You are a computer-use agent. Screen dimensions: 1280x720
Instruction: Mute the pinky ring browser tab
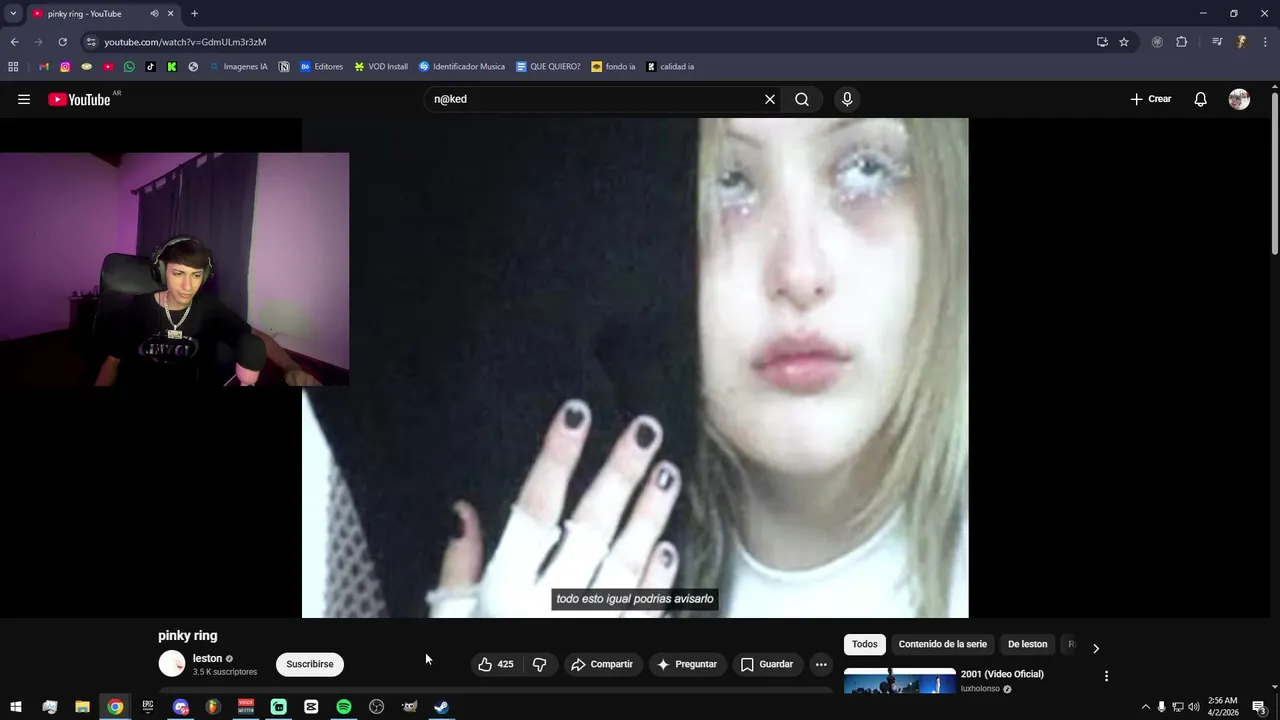[x=154, y=14]
